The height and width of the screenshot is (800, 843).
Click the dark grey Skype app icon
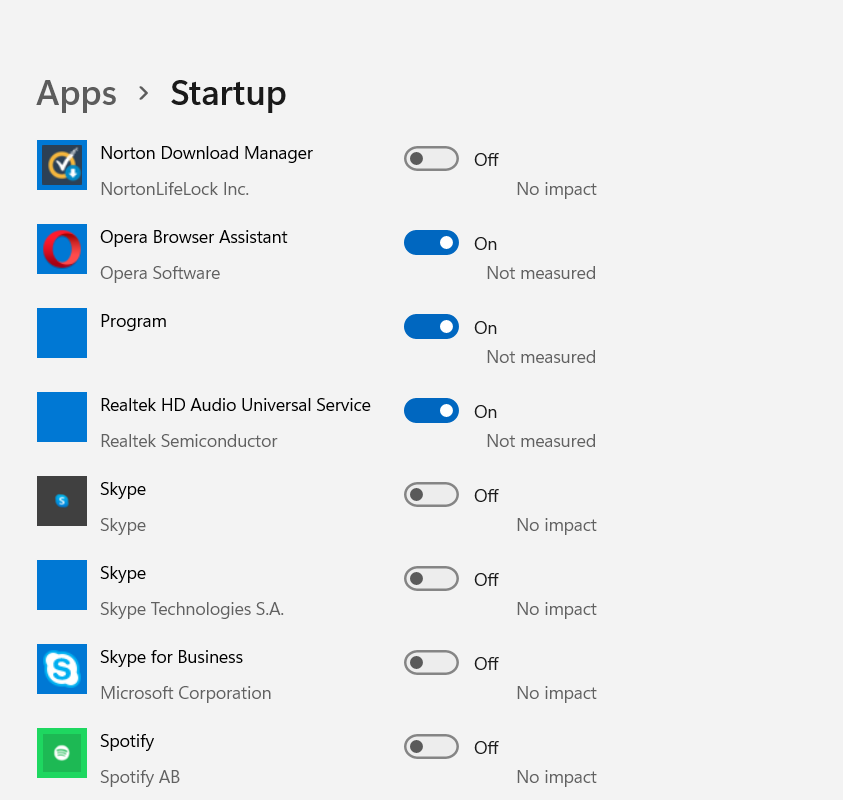(62, 501)
